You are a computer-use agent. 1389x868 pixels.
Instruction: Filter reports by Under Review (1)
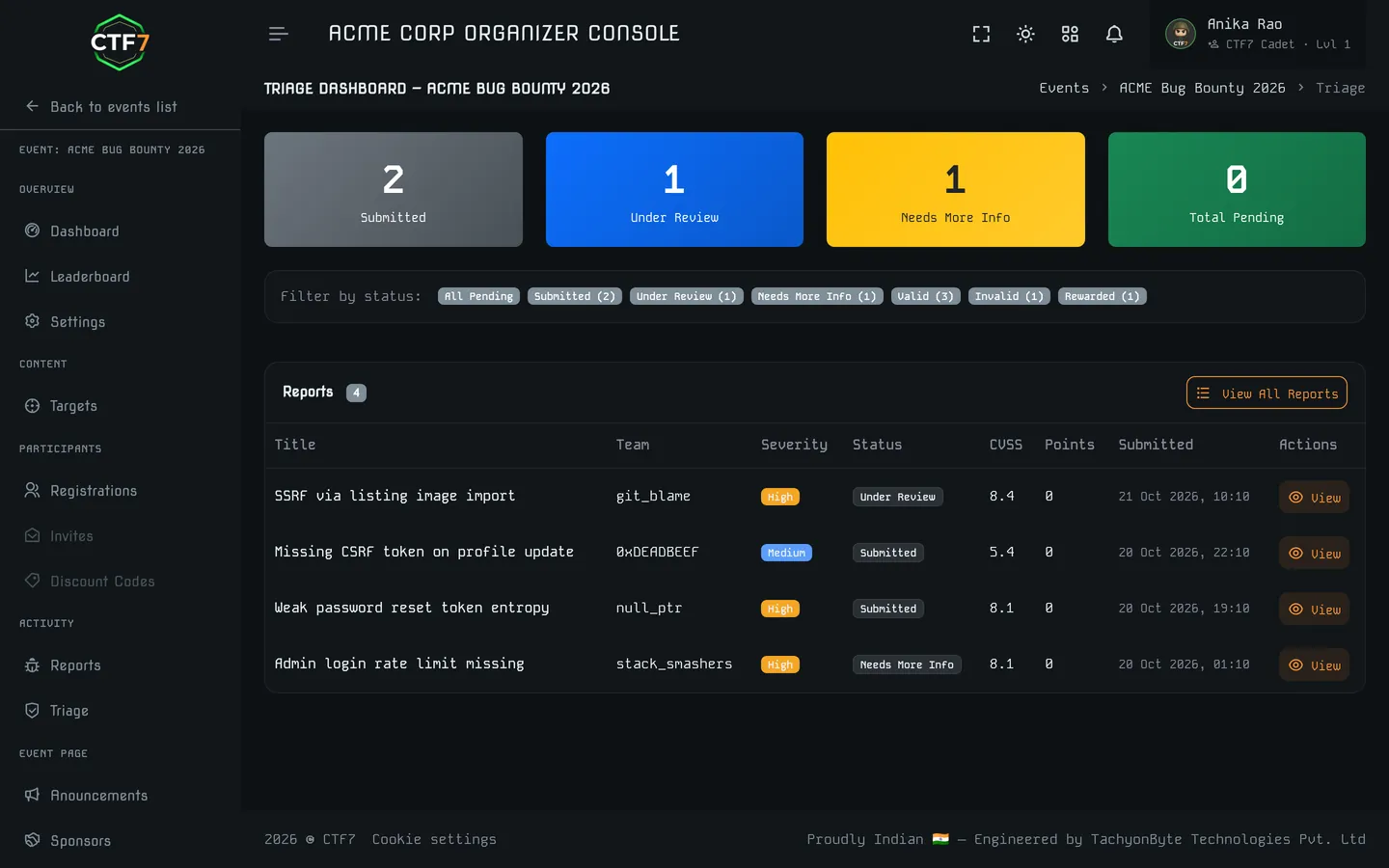tap(687, 296)
